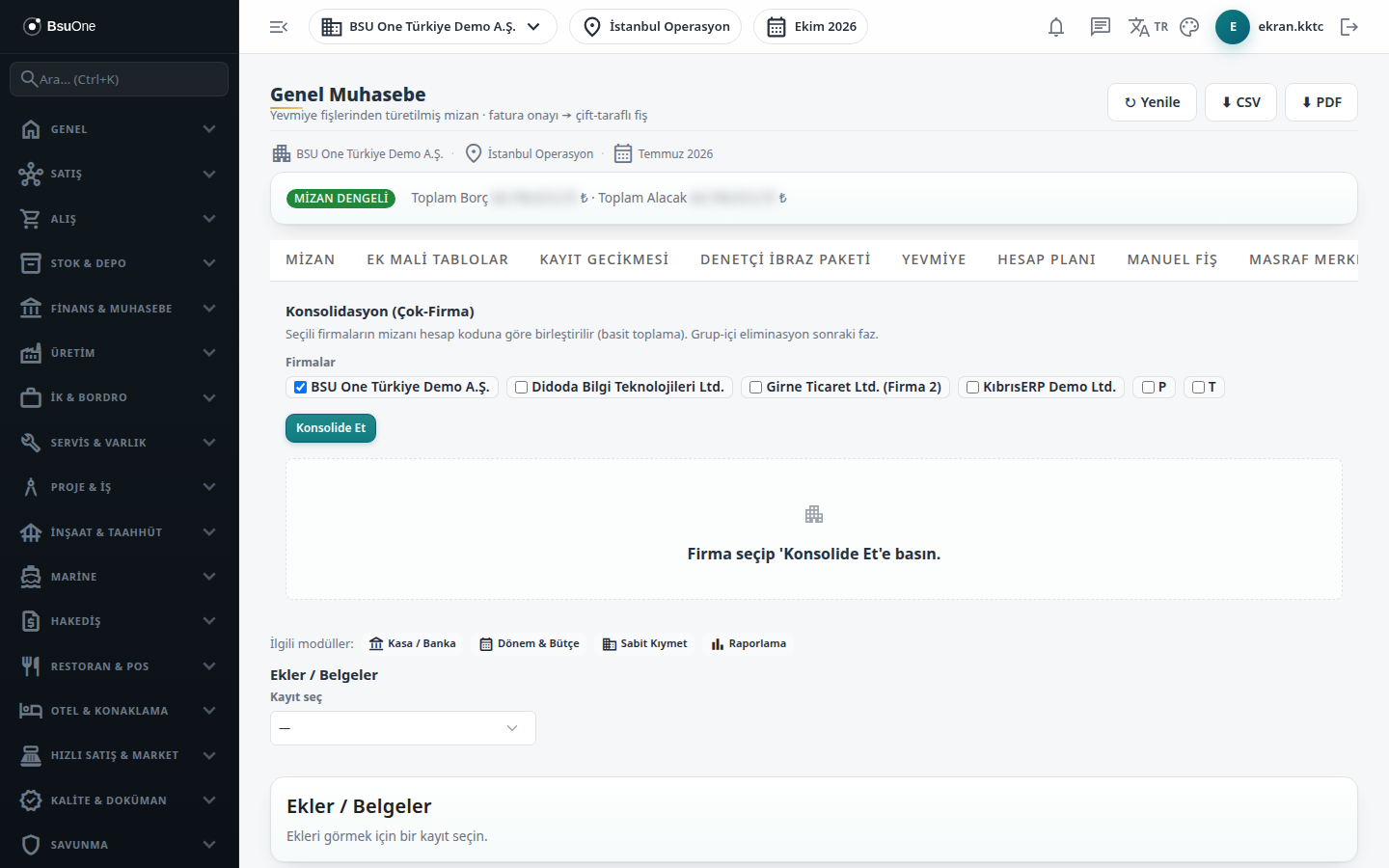Expand the İK & Bordro section chevron
Screen dimensions: 1389x868
pyautogui.click(x=209, y=397)
